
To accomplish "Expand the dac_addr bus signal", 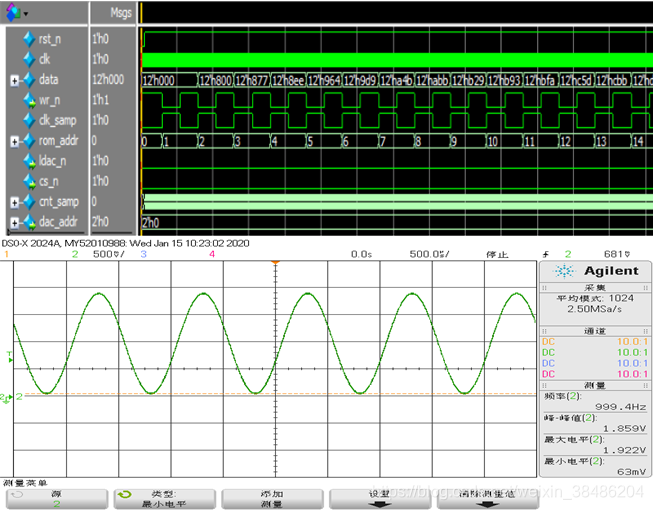I will (14, 223).
